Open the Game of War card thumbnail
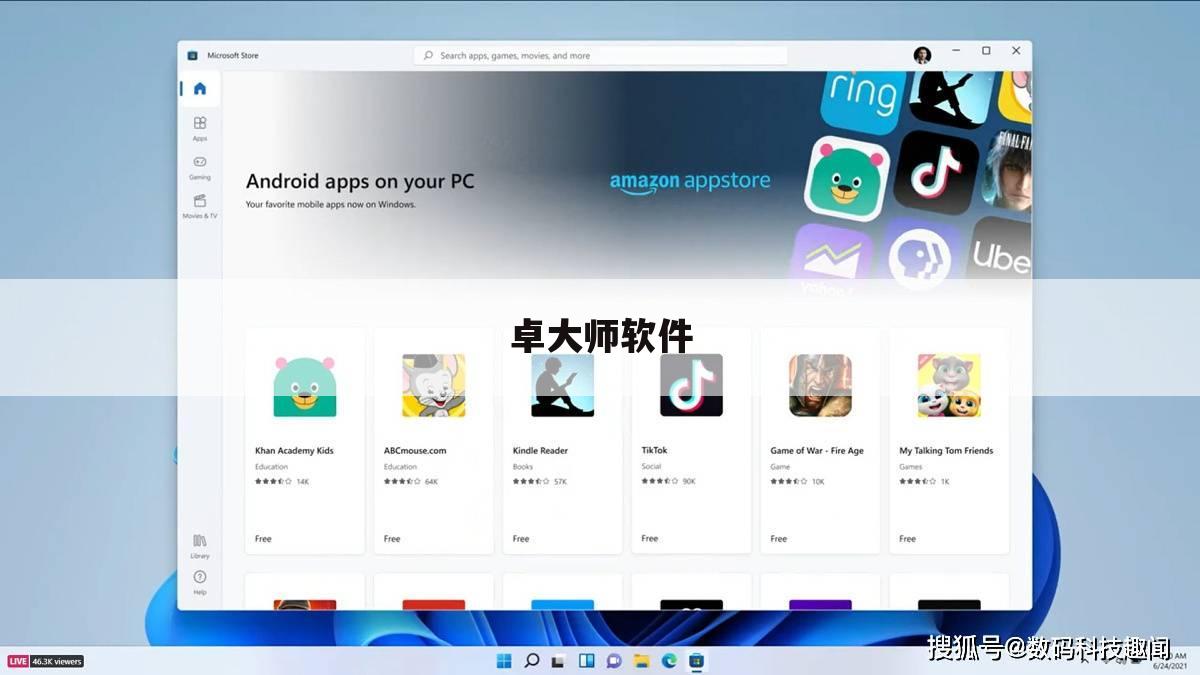1200x675 pixels. coord(820,385)
